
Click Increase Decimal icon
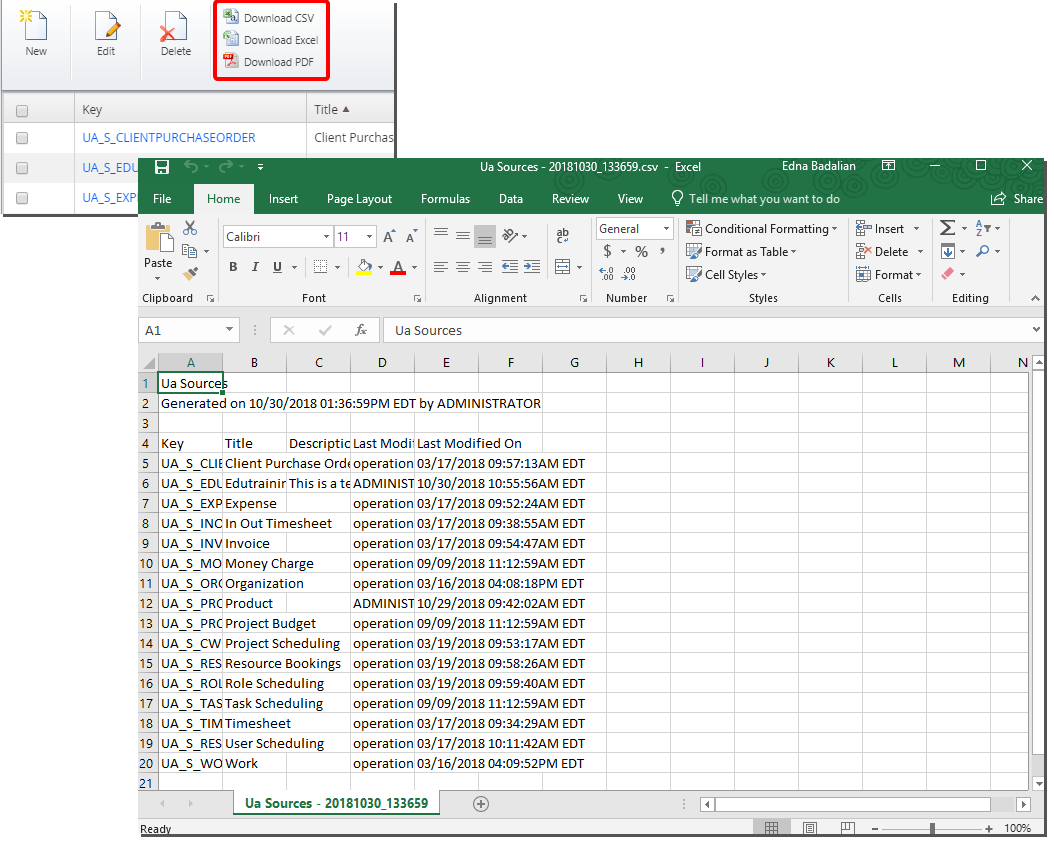606,273
